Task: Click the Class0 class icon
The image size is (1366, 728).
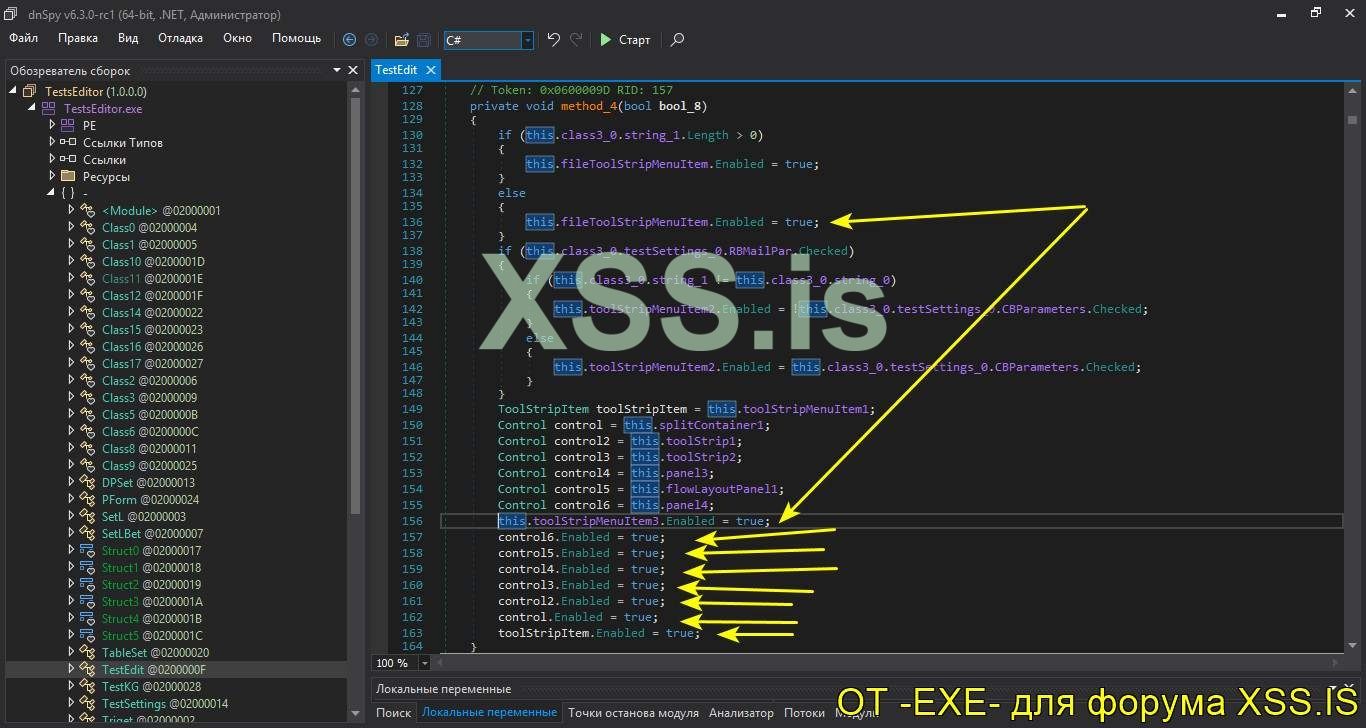Action: tap(87, 228)
